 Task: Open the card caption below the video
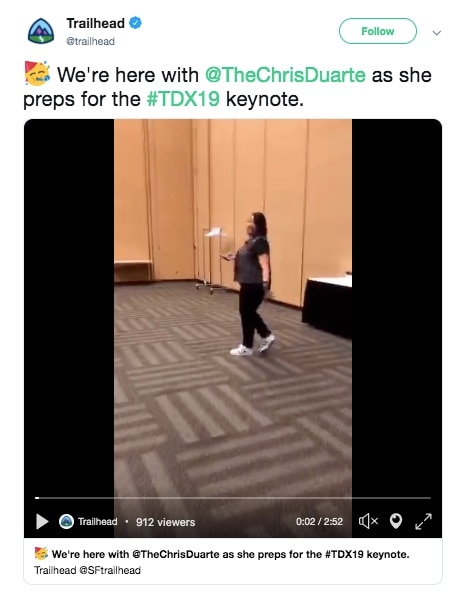231,554
